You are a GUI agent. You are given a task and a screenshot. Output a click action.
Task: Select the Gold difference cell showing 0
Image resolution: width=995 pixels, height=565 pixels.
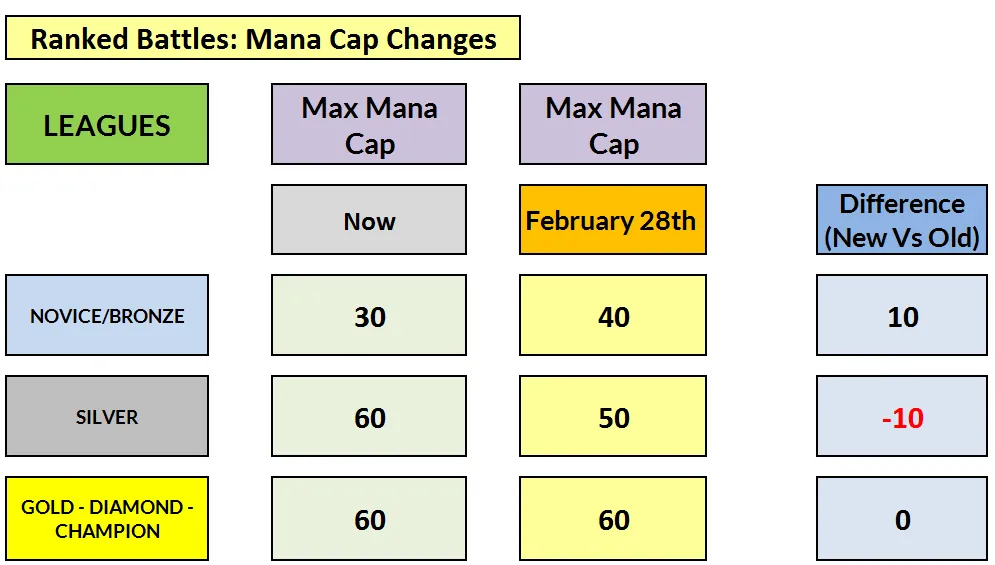[x=902, y=519]
